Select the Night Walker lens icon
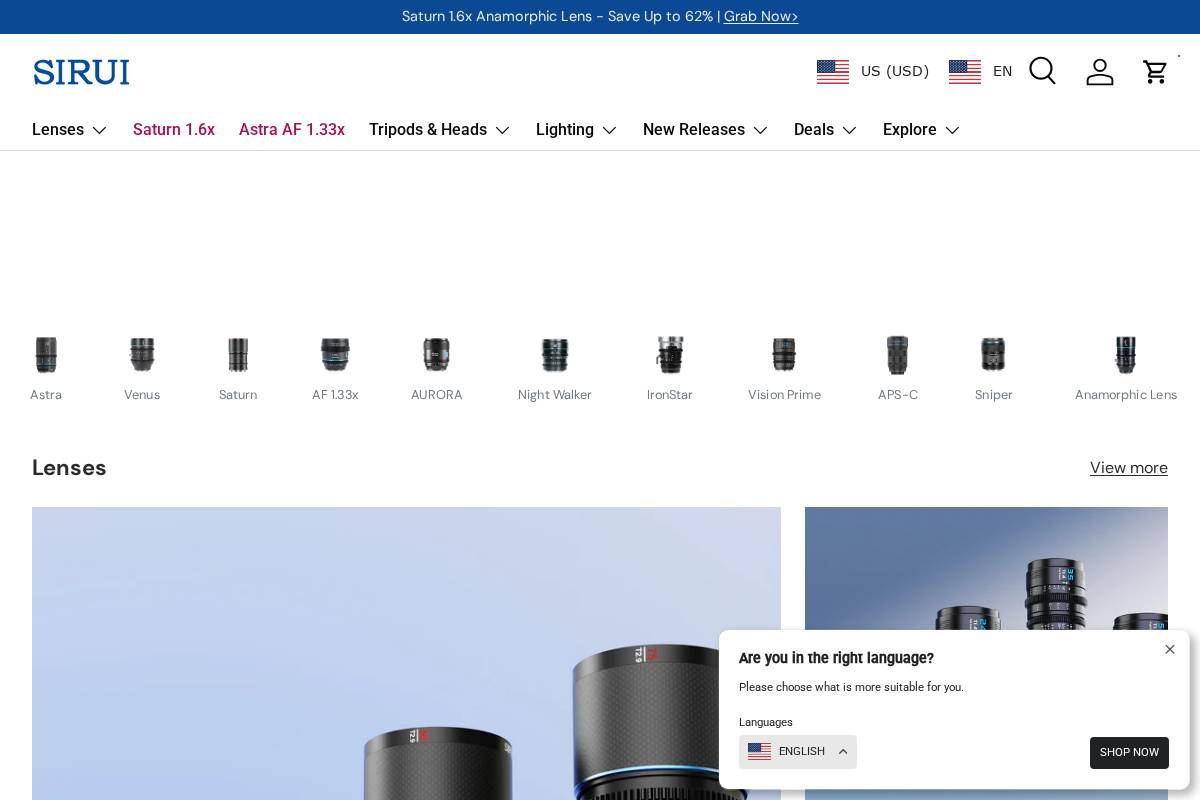 (555, 355)
